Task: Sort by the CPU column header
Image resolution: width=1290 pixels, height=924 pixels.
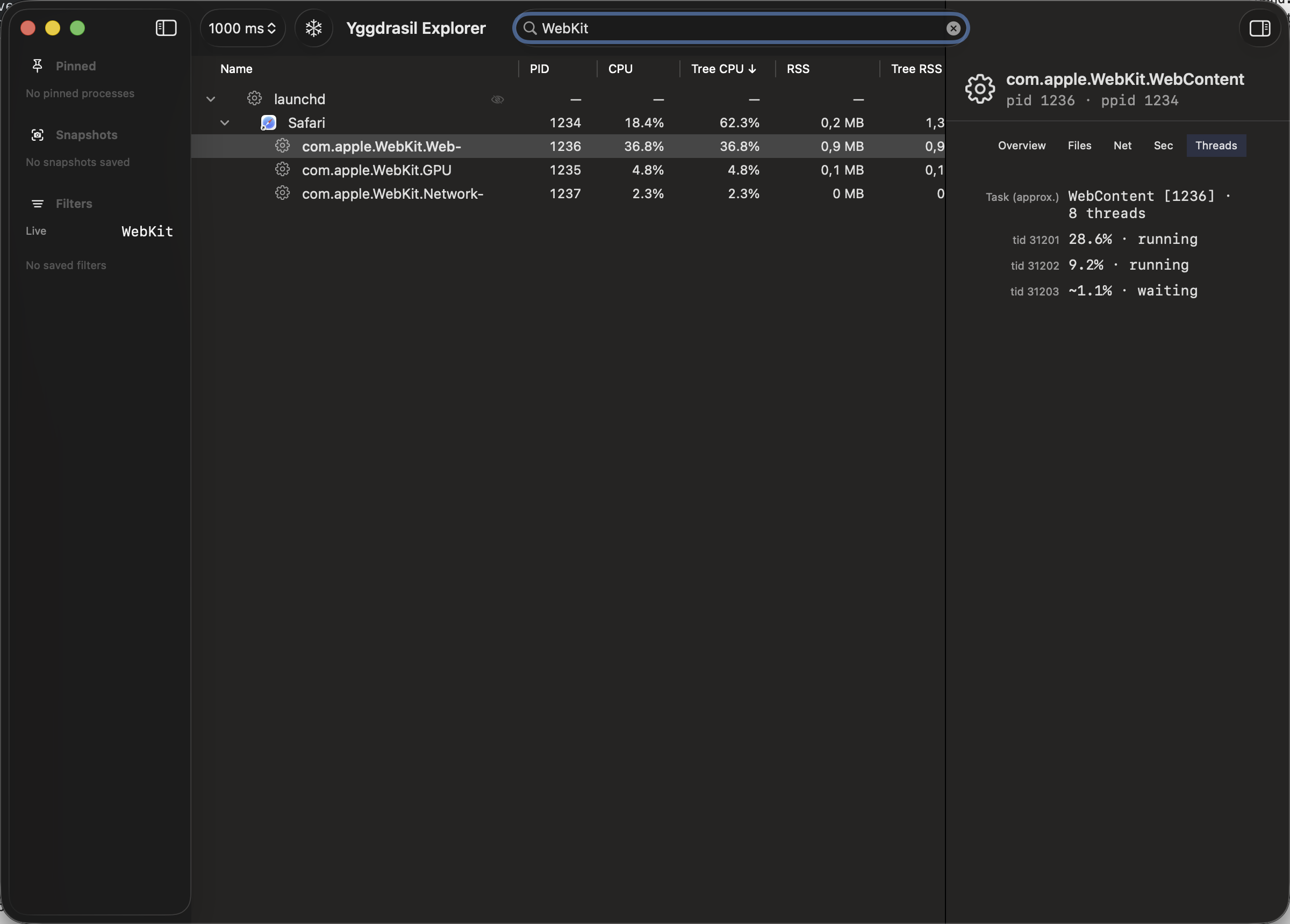Action: 620,69
